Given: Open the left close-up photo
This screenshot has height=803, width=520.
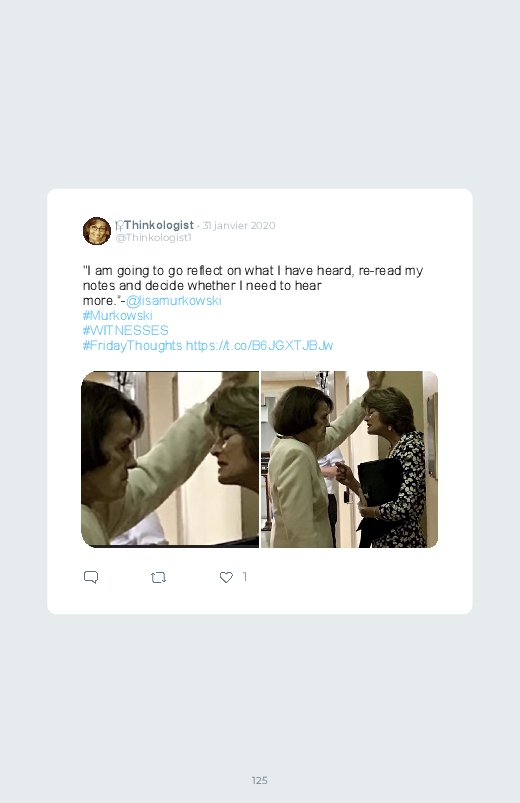Looking at the screenshot, I should tap(170, 459).
